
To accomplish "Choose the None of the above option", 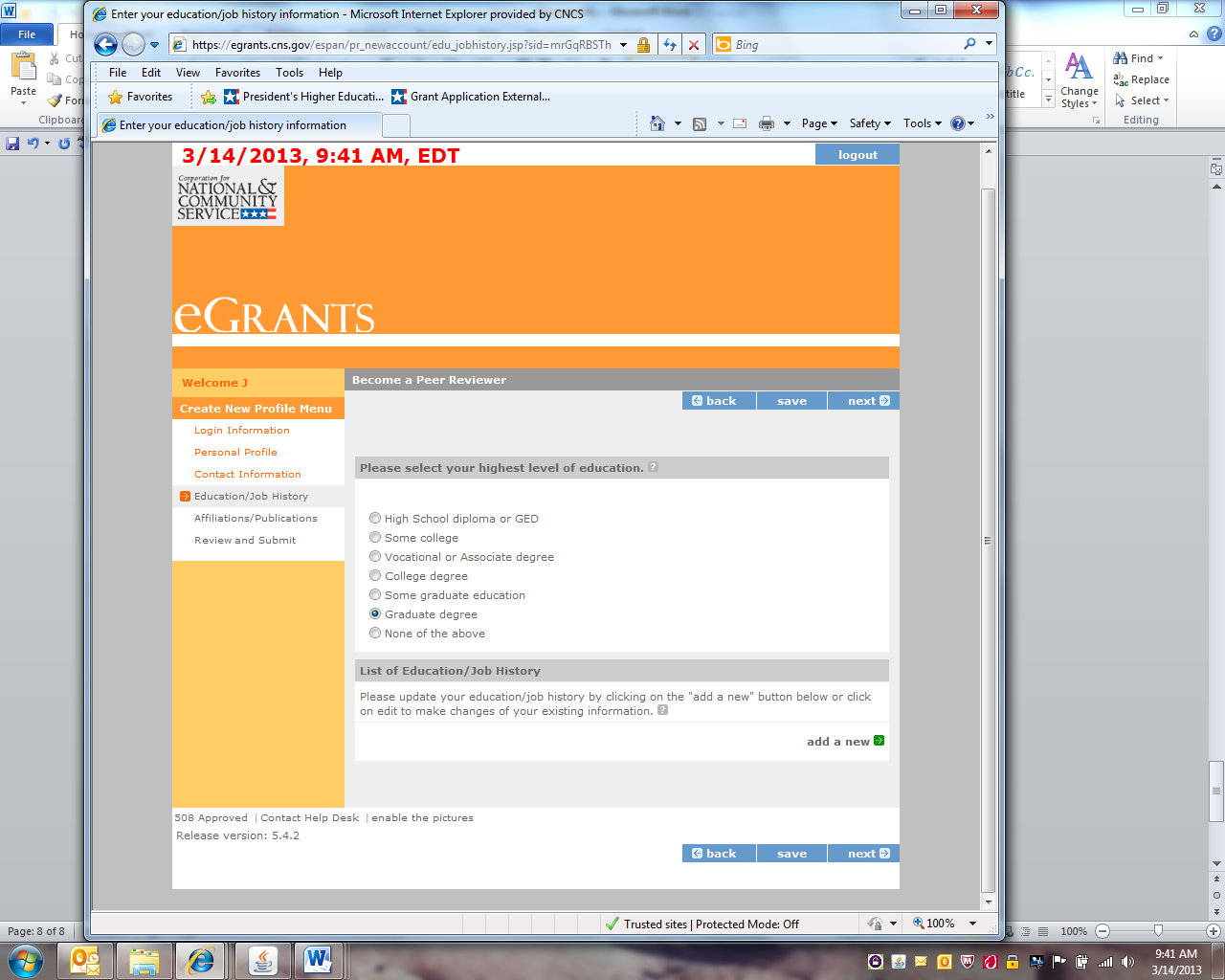I will 375,633.
